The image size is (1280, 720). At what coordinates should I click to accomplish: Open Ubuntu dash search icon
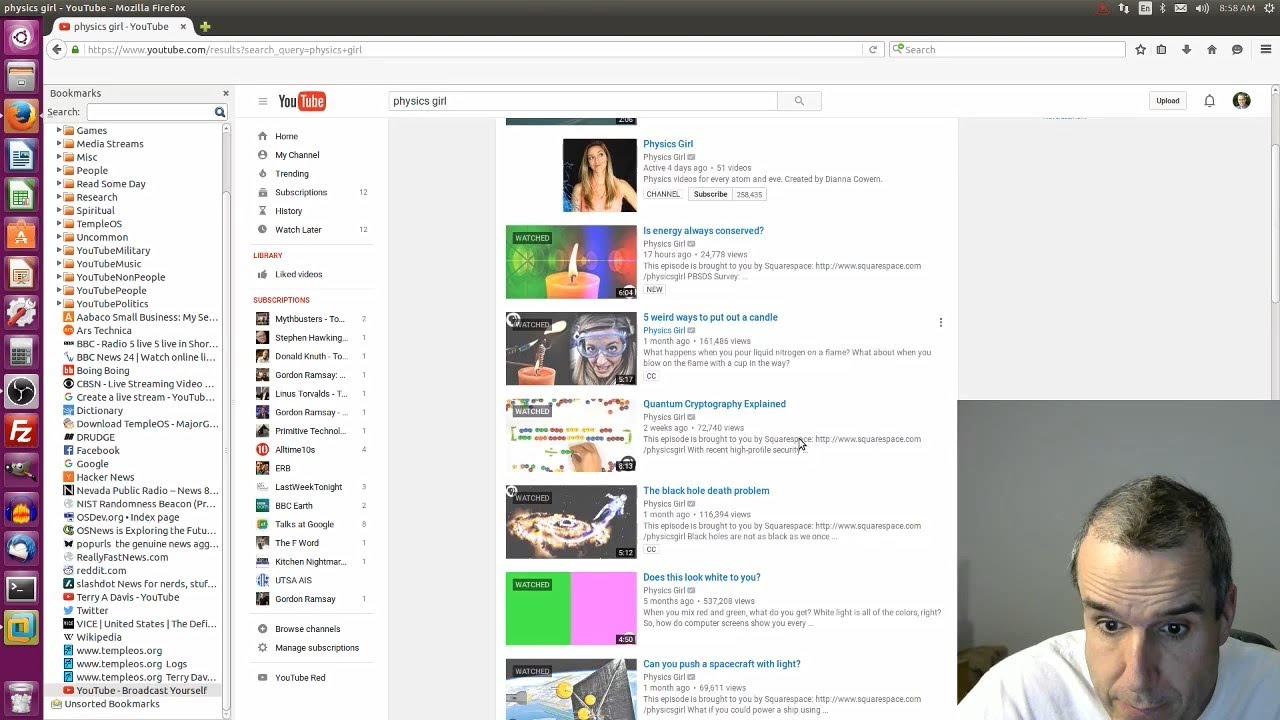[x=21, y=38]
